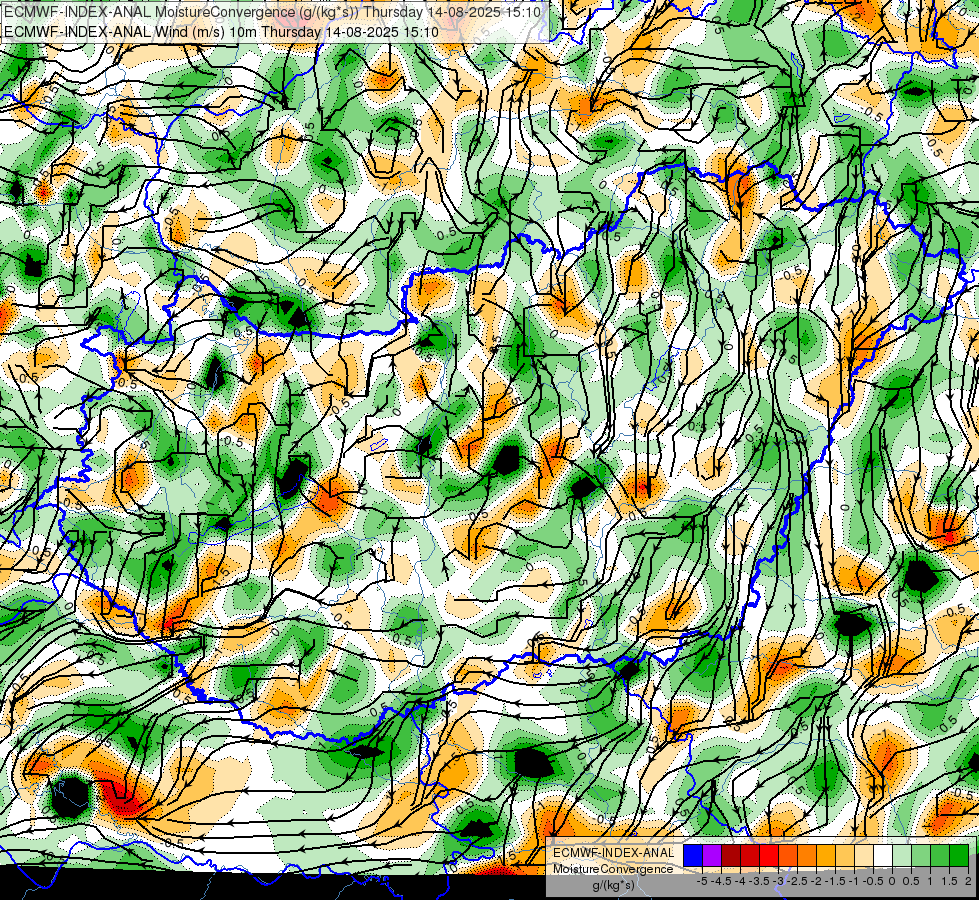Image resolution: width=979 pixels, height=900 pixels.
Task: Click the -5 tick label on legend scale
Action: (702, 881)
